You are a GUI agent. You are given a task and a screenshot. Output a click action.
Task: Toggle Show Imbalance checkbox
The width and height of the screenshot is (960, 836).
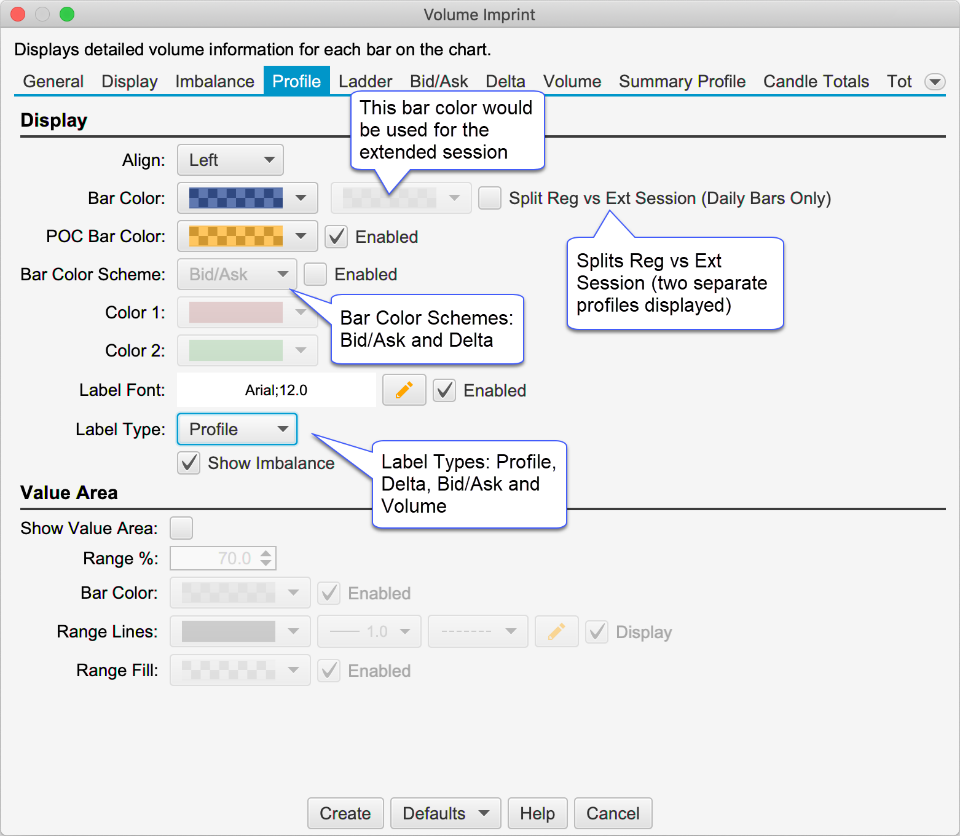(188, 463)
